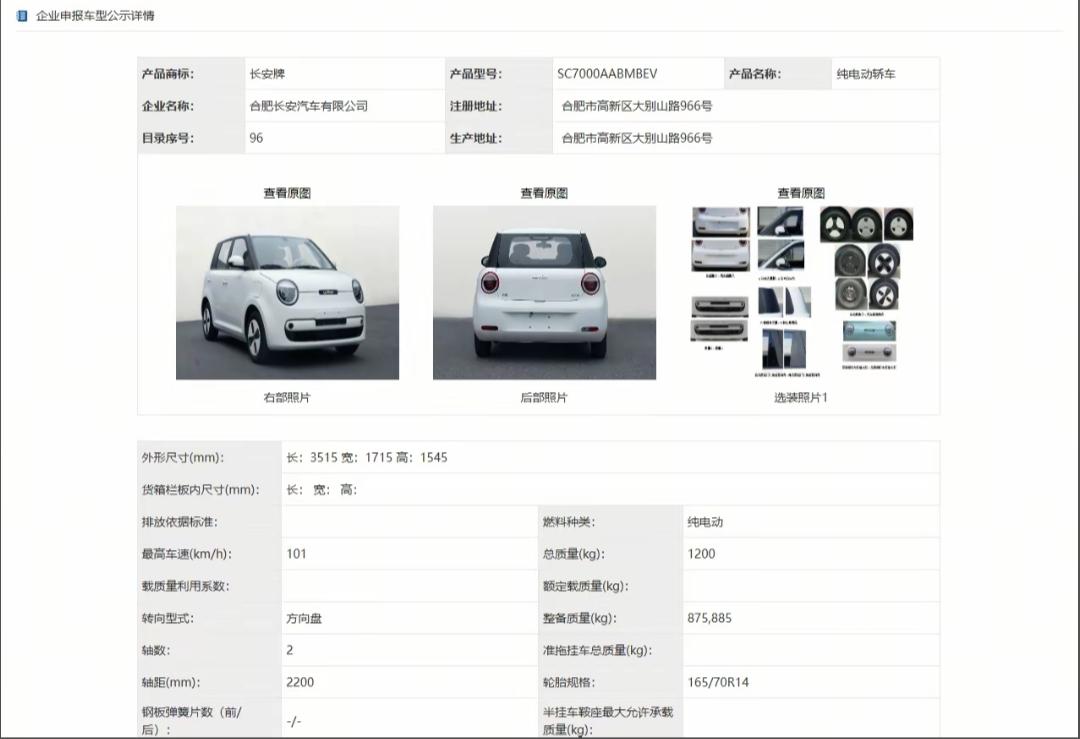Select catalog number 96
Image resolution: width=1080 pixels, height=739 pixels.
(x=256, y=138)
